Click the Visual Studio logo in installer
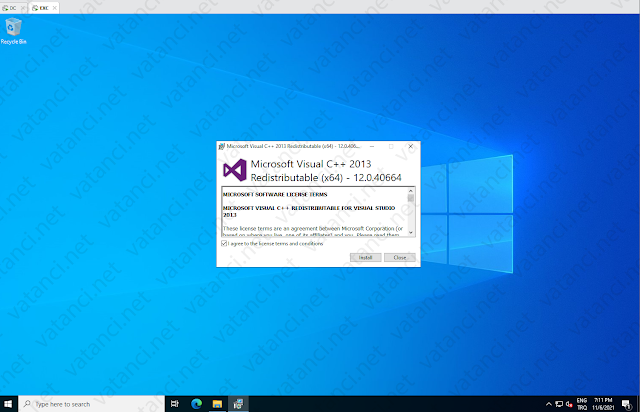 (x=235, y=170)
